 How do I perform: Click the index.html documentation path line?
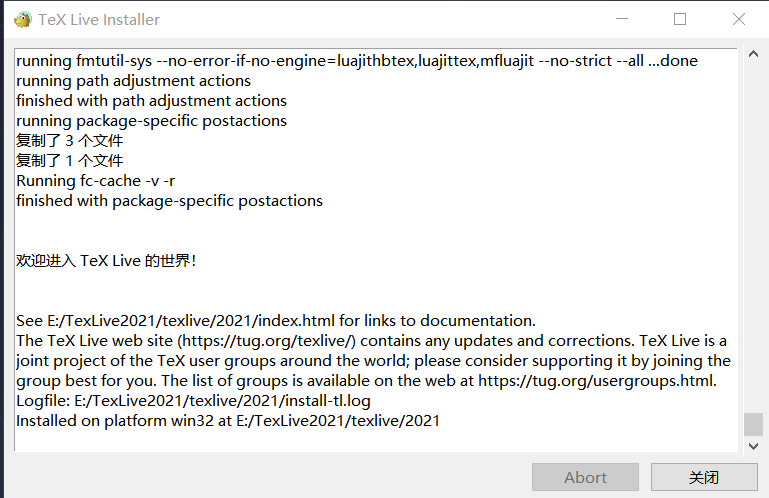click(276, 321)
